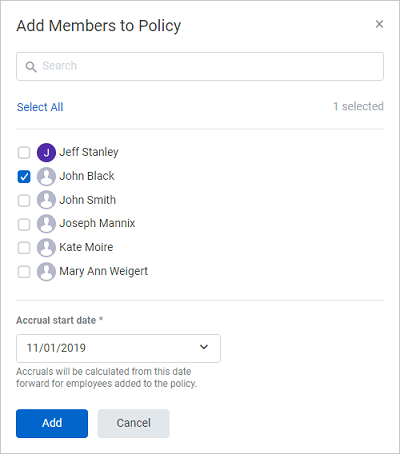Click the 11/01/2019 date field

[x=118, y=348]
